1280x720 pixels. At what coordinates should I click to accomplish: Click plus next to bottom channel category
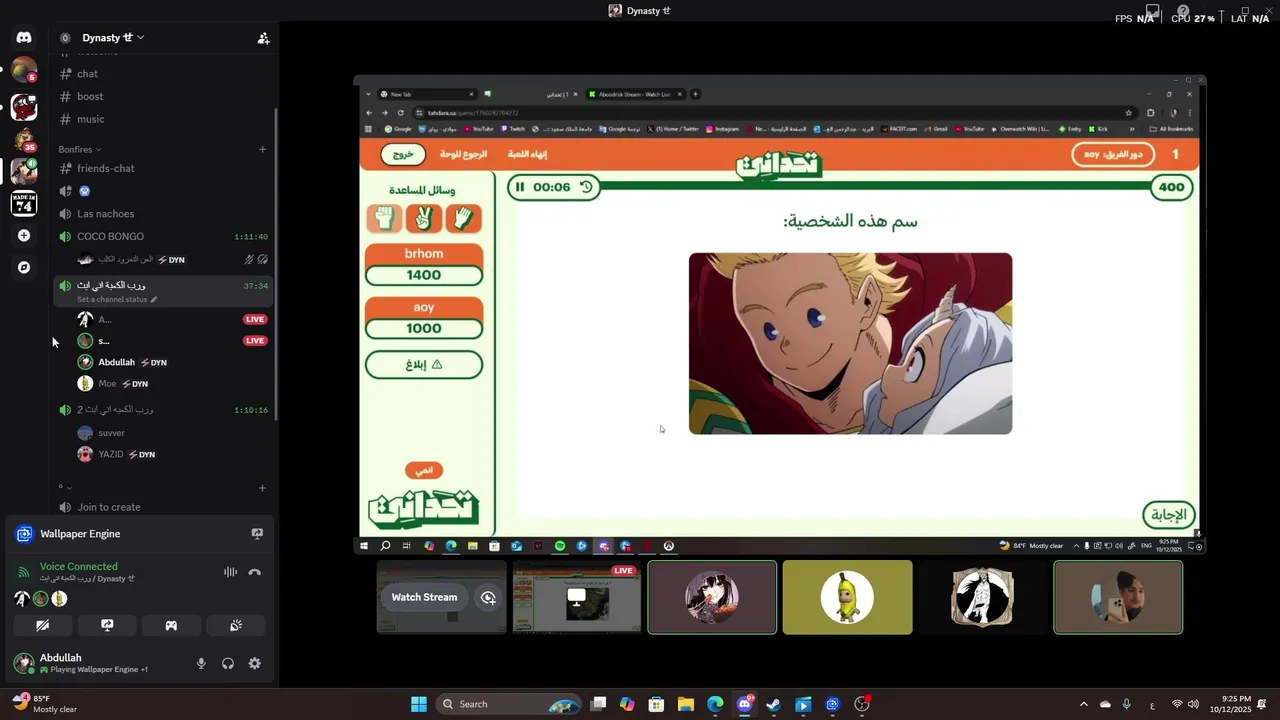[263, 488]
